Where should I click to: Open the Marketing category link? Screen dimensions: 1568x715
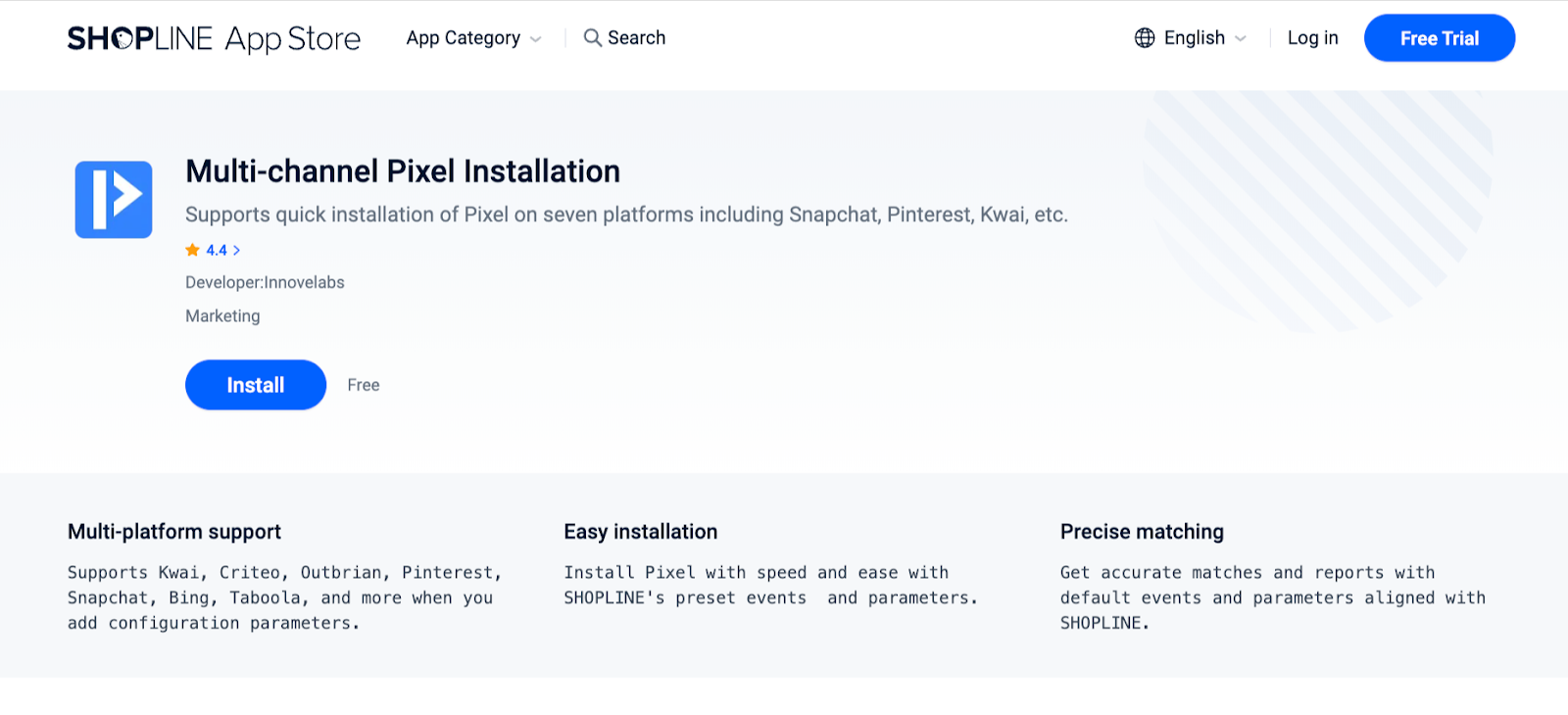pos(222,315)
